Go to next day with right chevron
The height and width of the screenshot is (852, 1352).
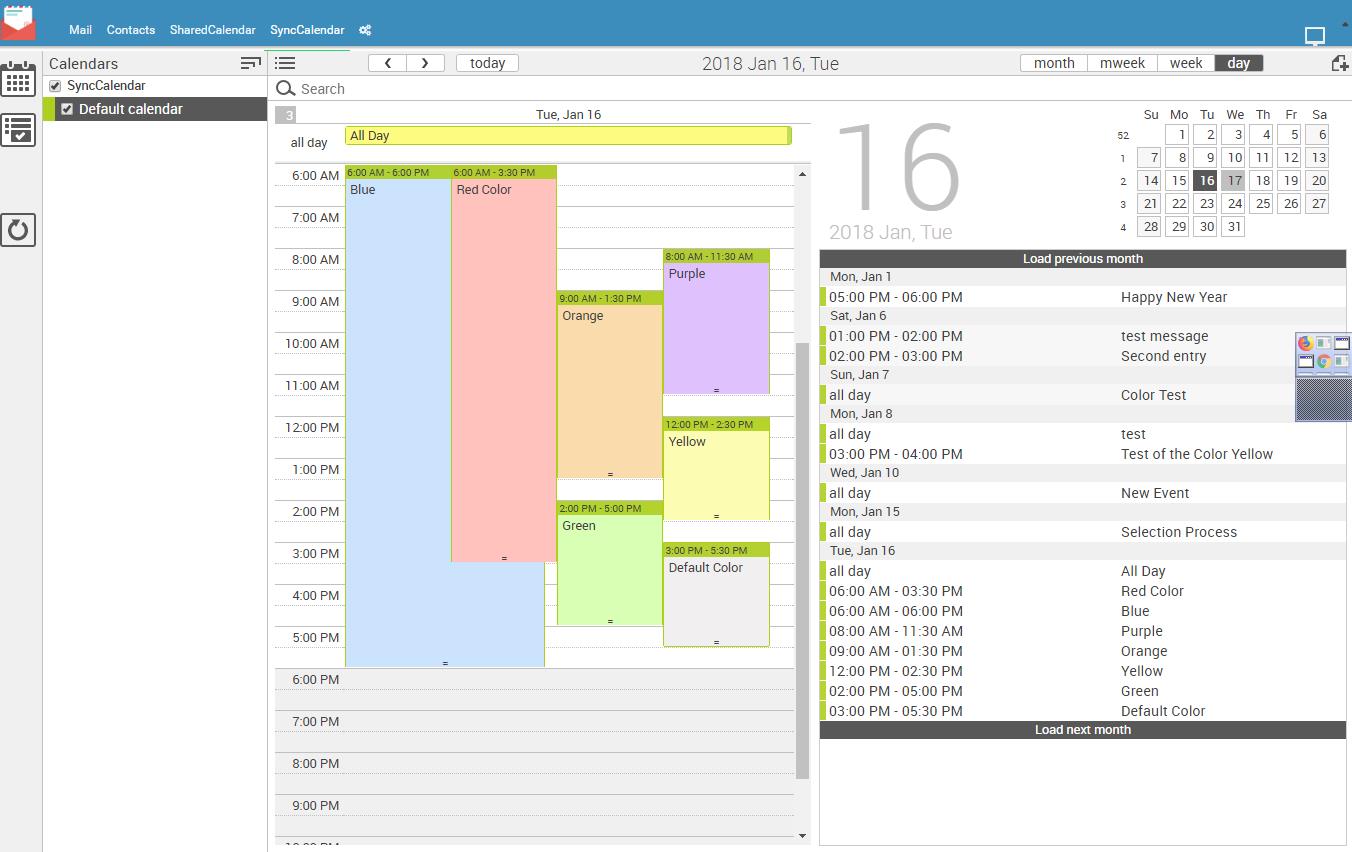(x=425, y=63)
